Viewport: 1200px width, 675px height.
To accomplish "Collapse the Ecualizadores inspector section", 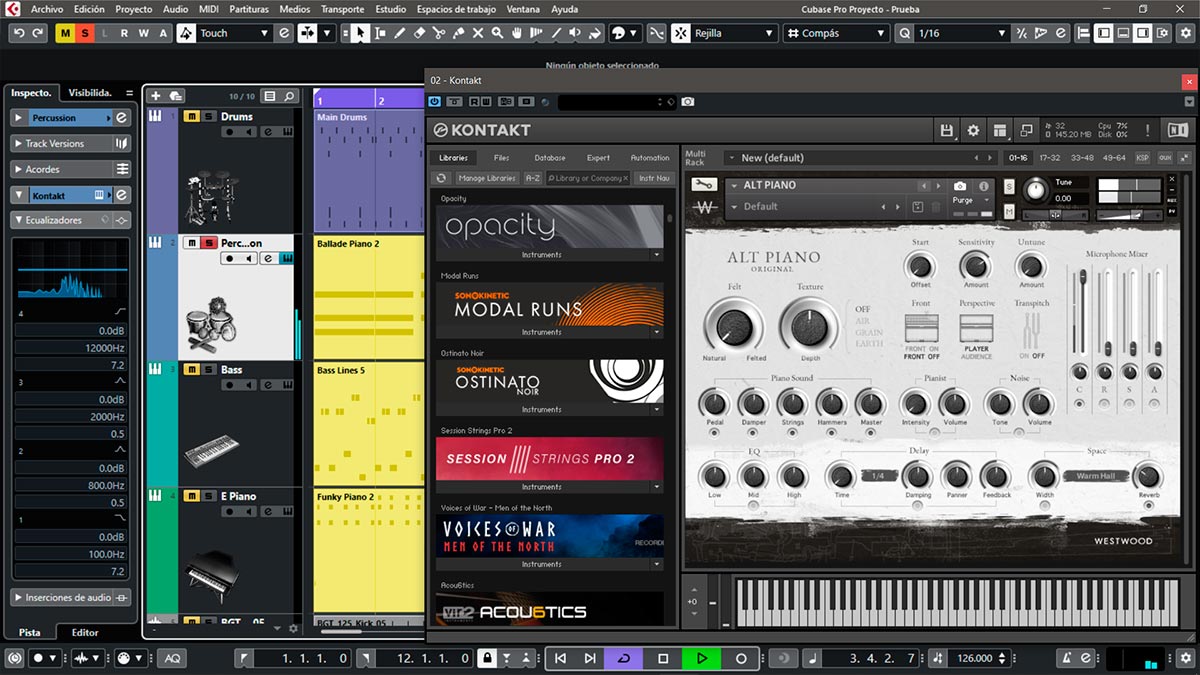I will tap(18, 219).
